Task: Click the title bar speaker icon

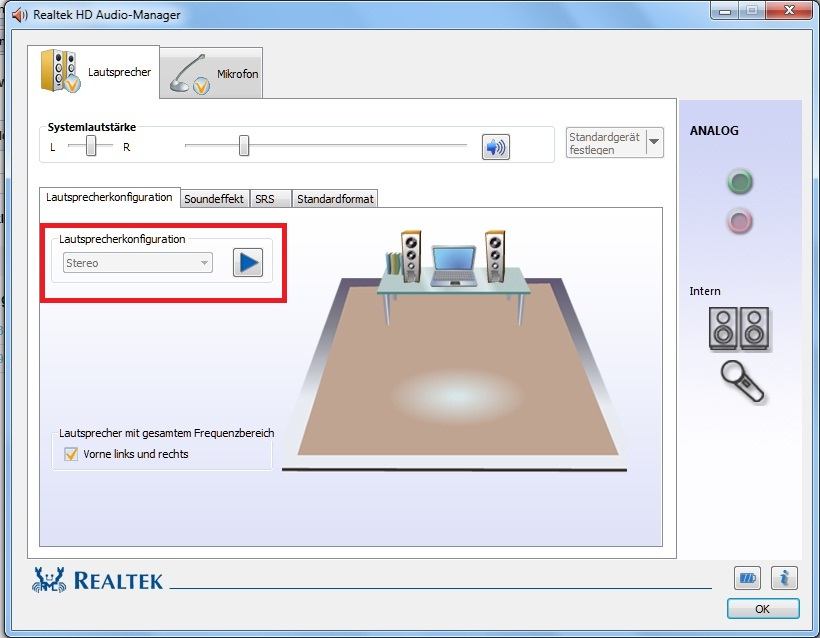Action: tap(19, 15)
